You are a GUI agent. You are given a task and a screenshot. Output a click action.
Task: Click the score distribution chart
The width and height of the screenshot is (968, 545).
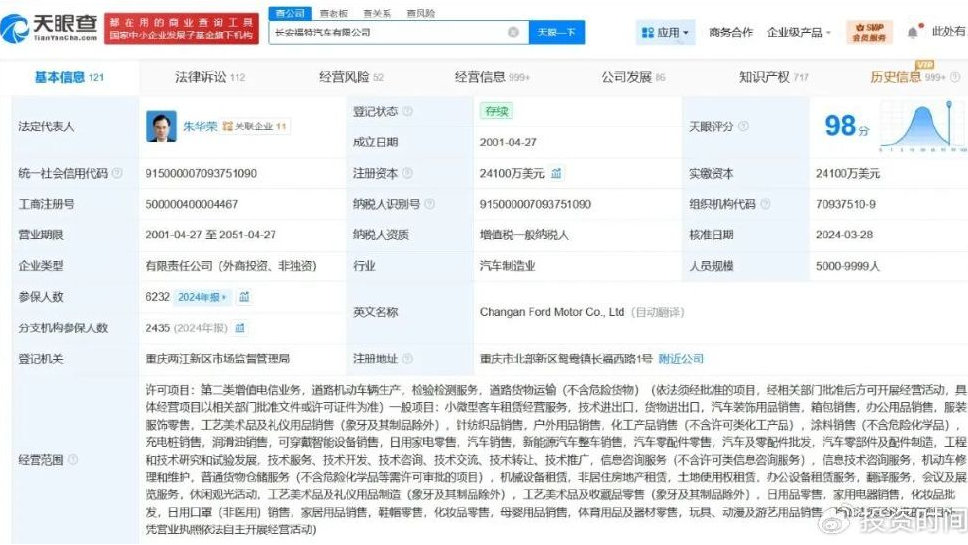[923, 127]
